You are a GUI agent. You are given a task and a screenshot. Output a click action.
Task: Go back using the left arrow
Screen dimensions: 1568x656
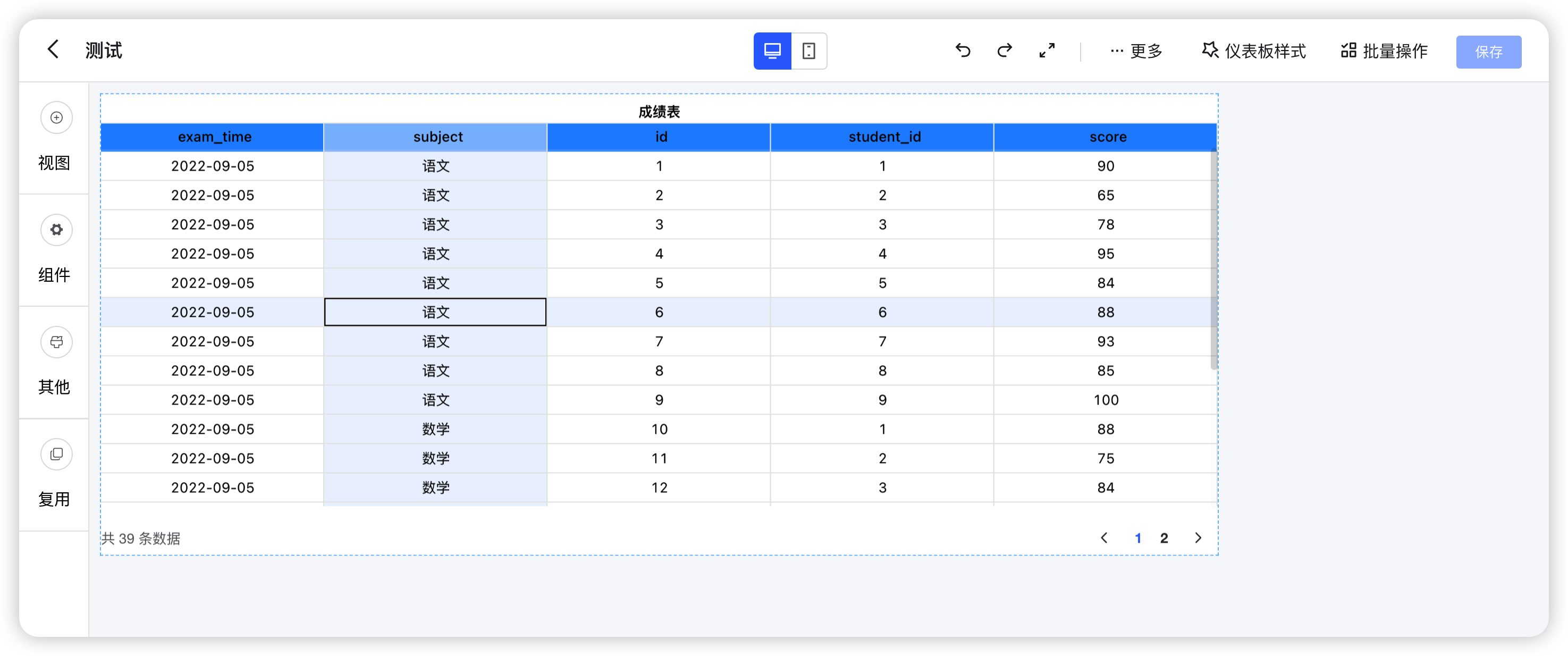click(53, 49)
